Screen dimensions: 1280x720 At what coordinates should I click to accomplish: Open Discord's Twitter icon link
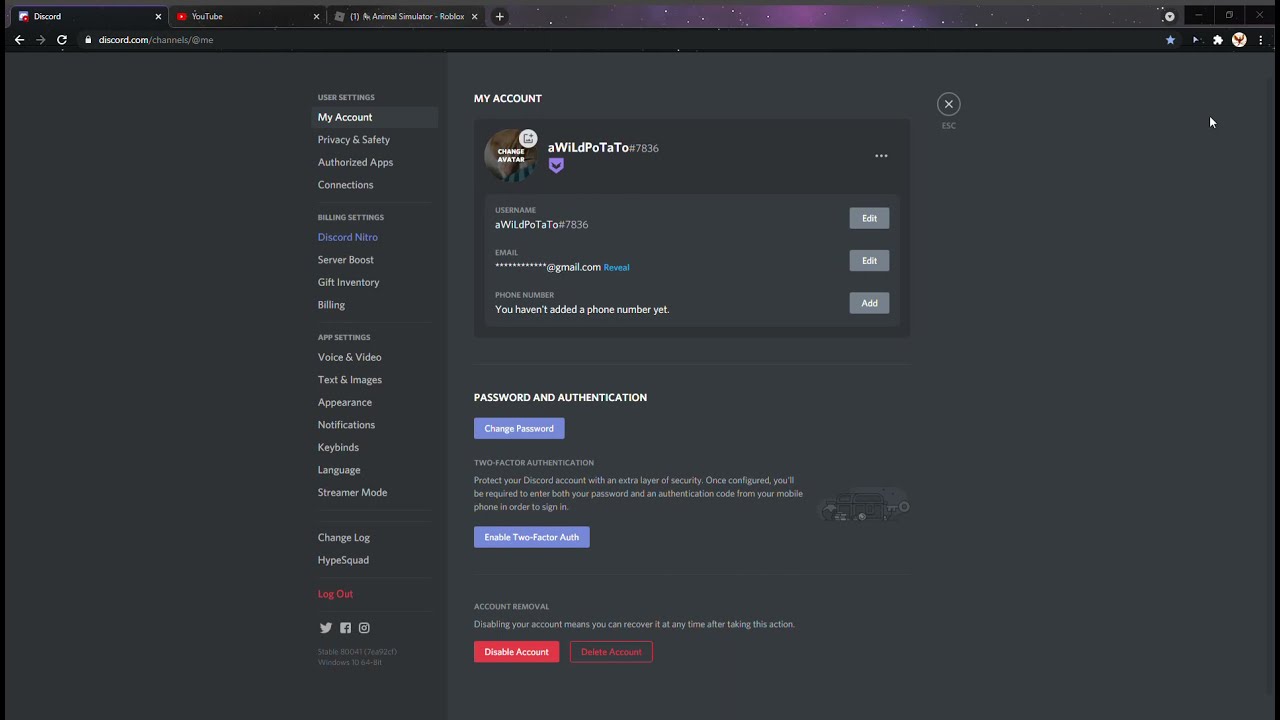[x=325, y=628]
